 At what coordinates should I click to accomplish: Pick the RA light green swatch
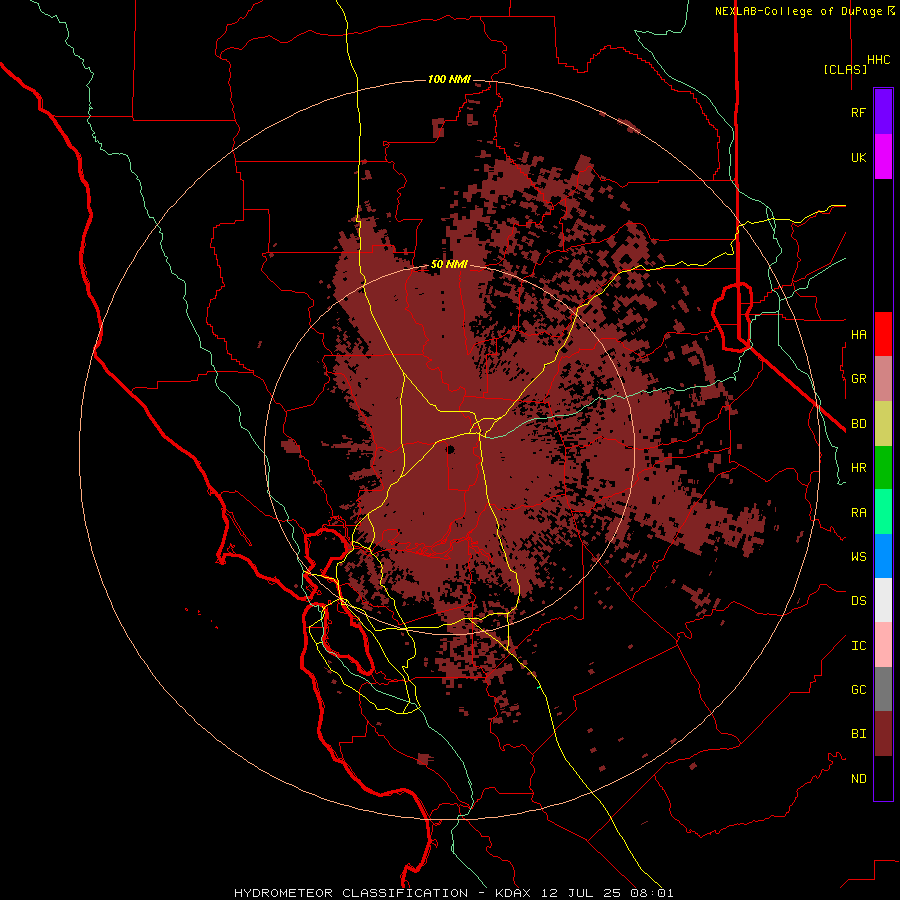[883, 512]
